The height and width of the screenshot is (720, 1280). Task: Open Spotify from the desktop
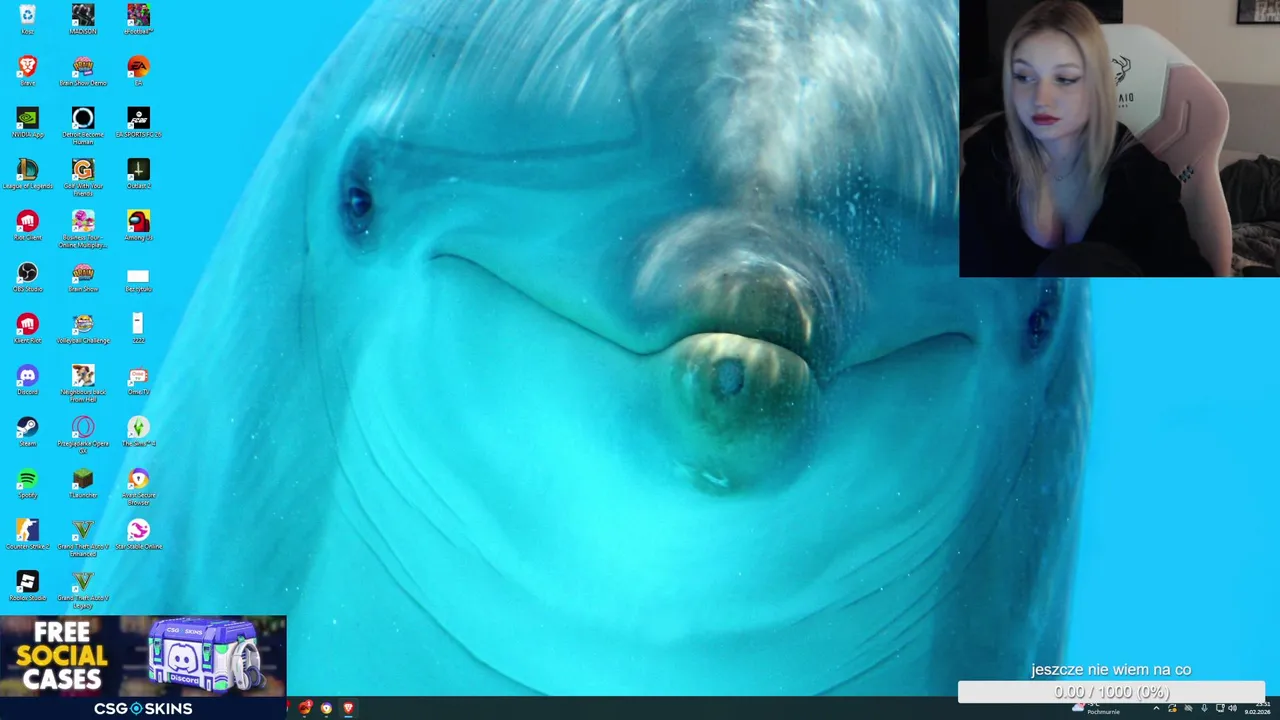[x=27, y=483]
